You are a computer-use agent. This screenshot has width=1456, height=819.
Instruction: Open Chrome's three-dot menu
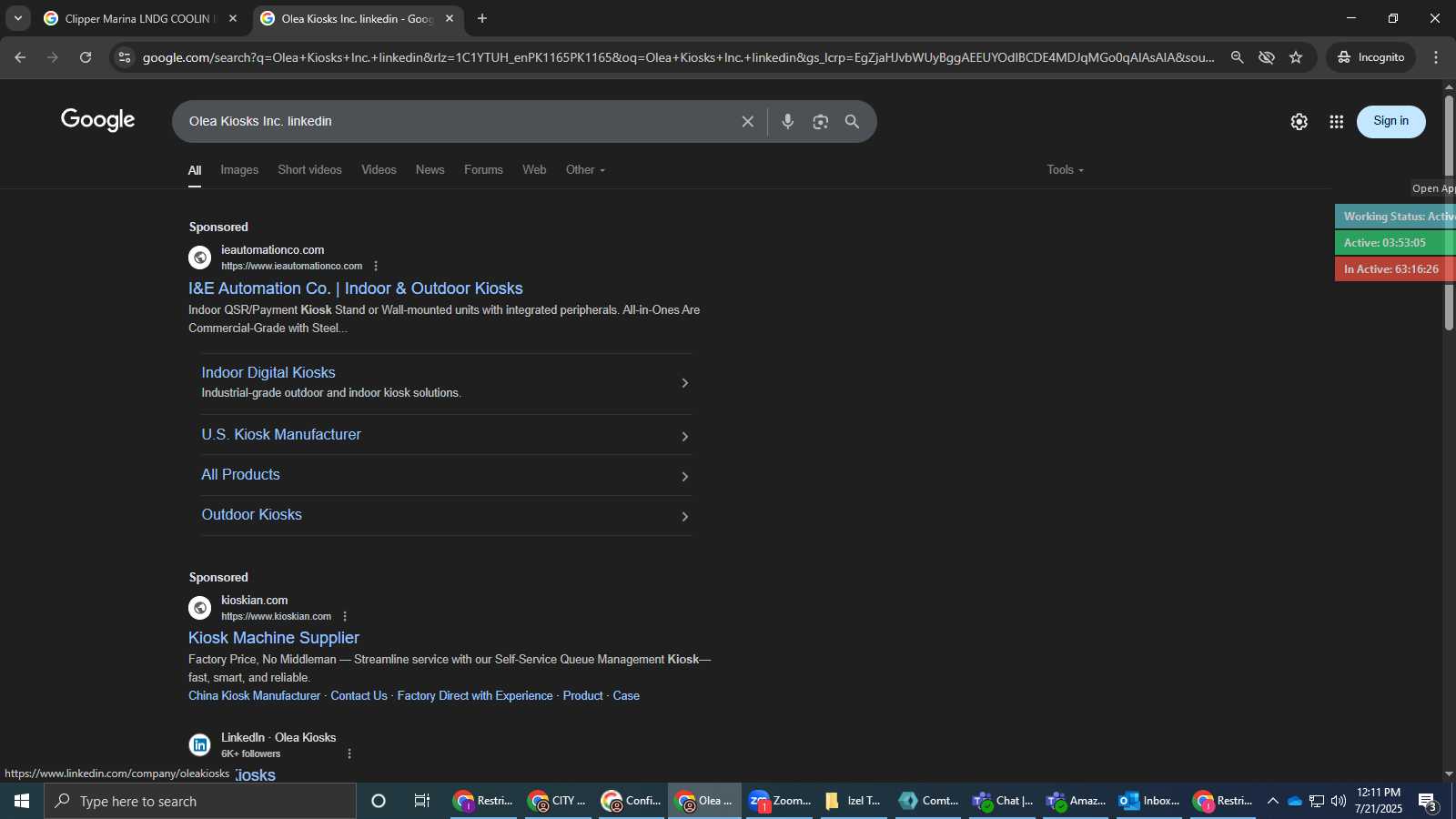click(1436, 57)
